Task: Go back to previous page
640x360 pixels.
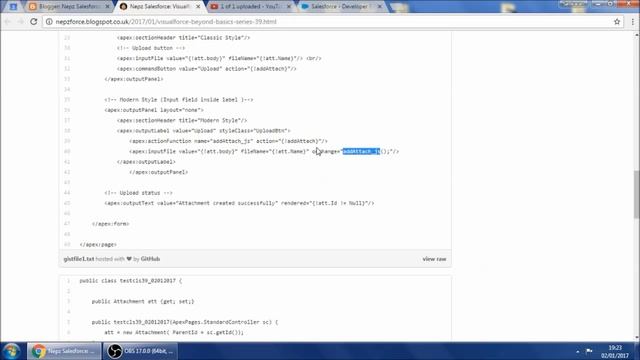Action: 7,22
